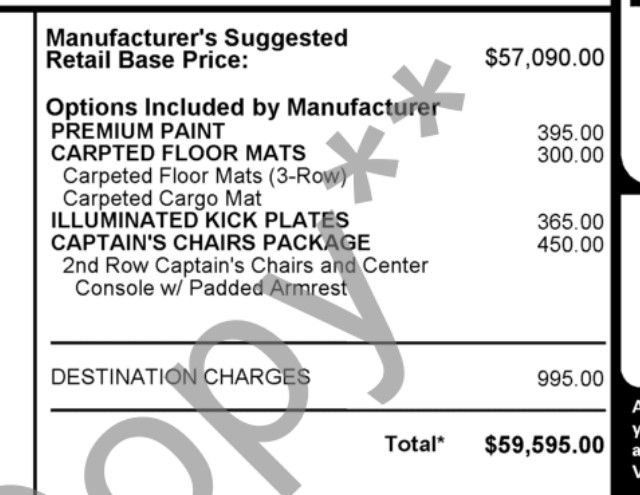Select the $57,090.00 base price amount
The width and height of the screenshot is (640, 495).
544,58
